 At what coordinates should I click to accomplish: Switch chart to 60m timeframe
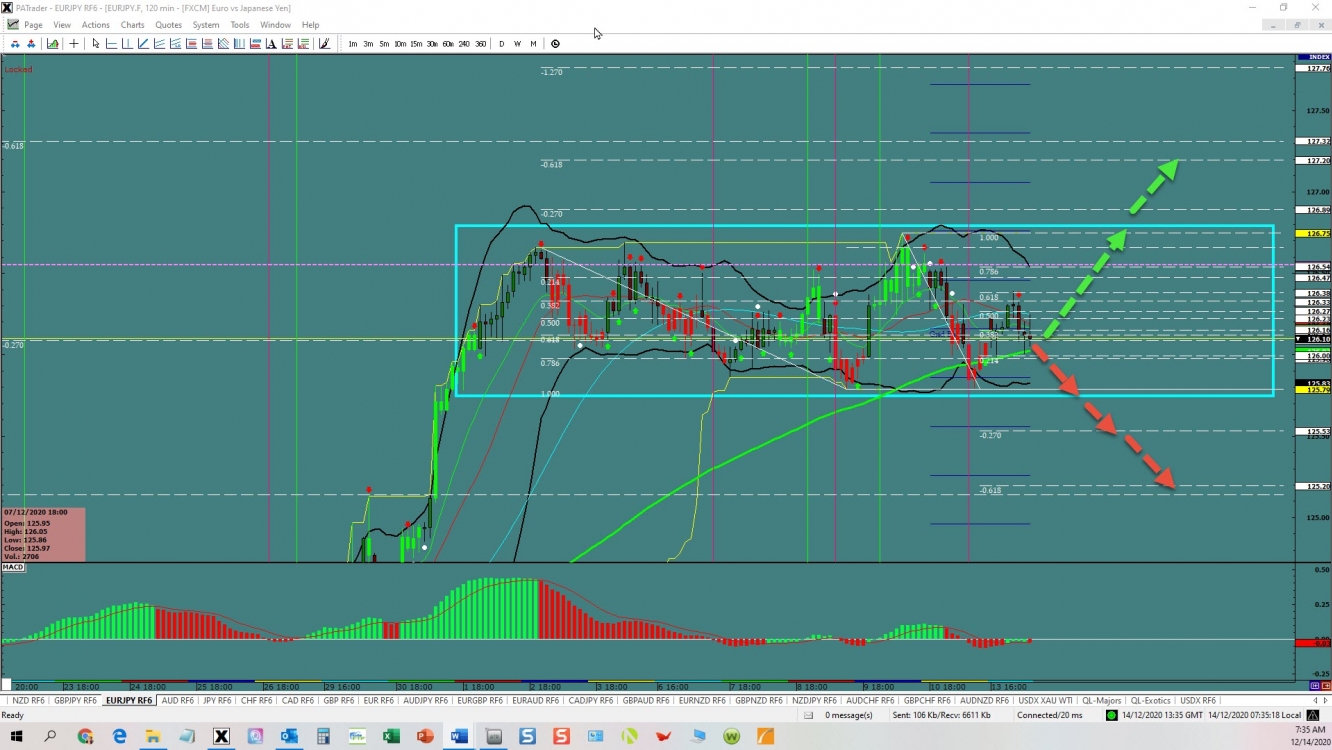(448, 44)
